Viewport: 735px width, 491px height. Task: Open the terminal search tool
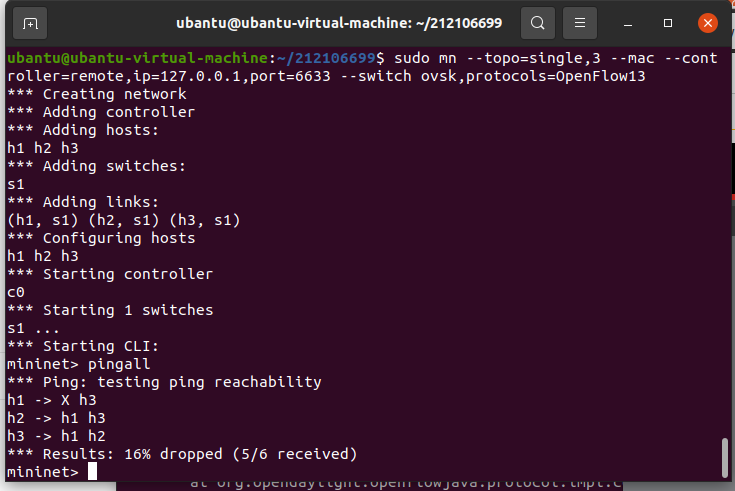[538, 23]
